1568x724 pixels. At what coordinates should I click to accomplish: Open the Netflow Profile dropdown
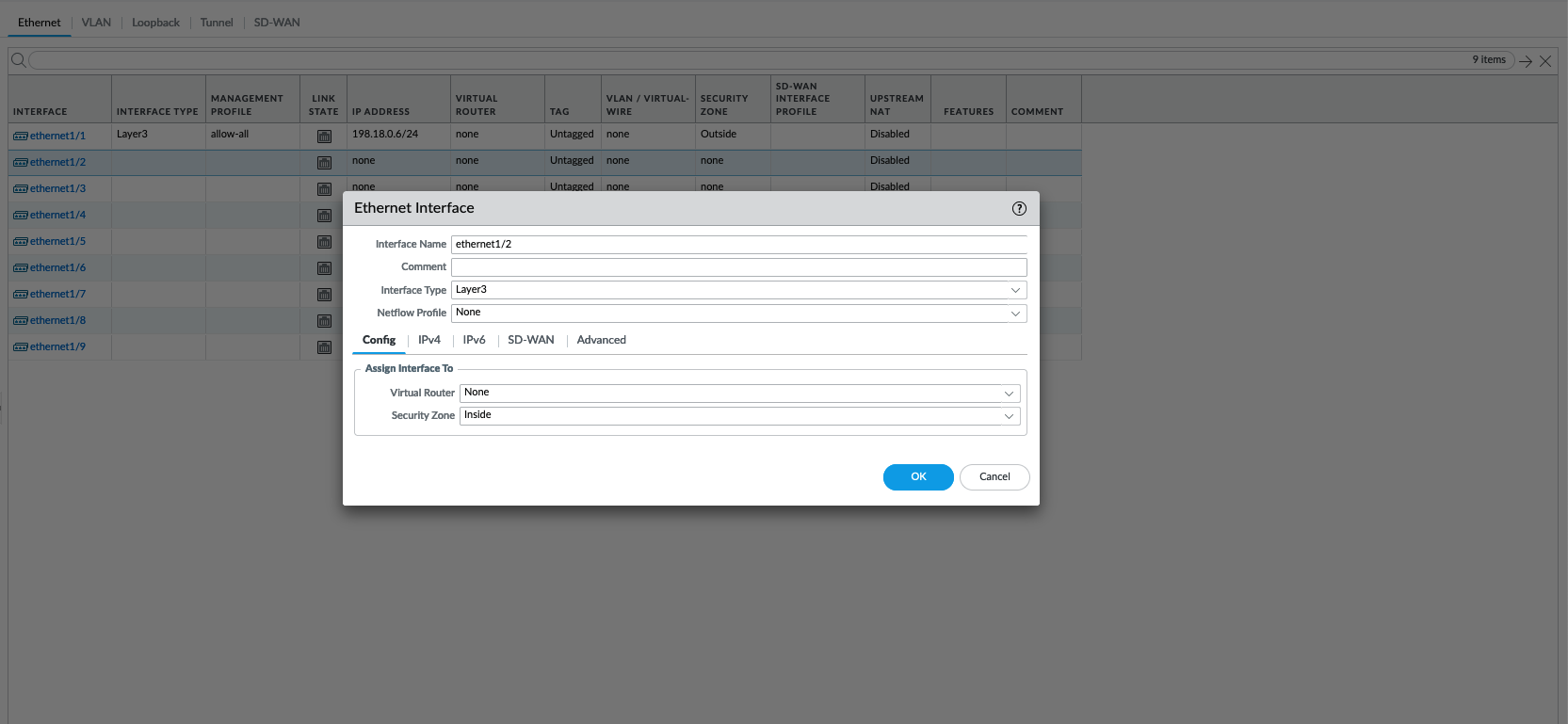click(1015, 314)
